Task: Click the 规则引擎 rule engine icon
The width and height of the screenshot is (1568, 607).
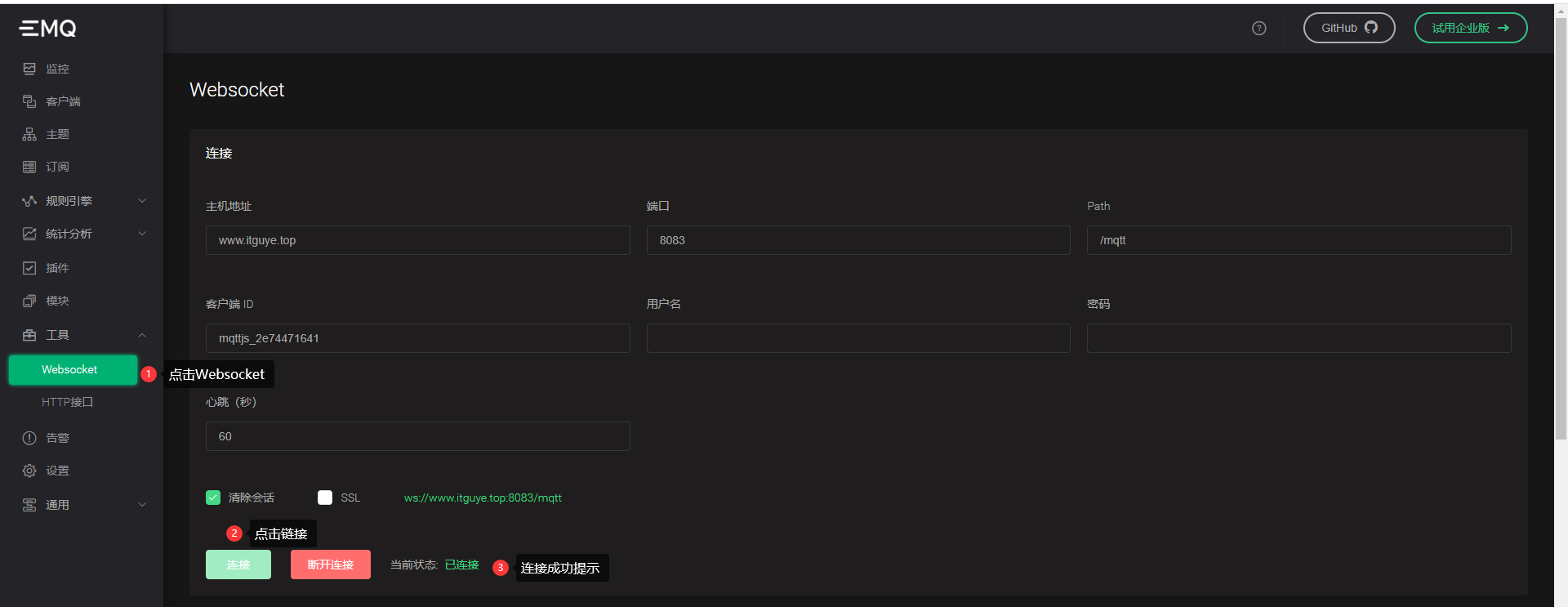Action: tap(29, 201)
